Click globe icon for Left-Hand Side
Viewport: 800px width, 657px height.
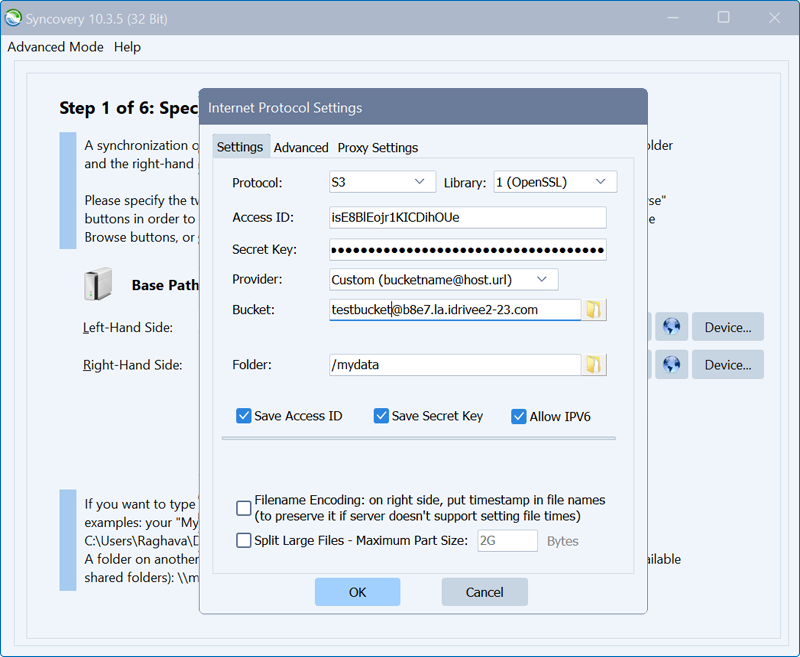click(671, 327)
